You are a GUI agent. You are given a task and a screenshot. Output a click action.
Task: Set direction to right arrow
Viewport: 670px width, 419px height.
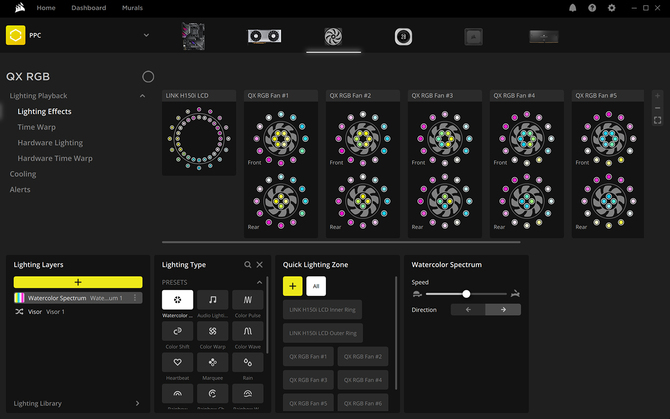click(x=503, y=310)
